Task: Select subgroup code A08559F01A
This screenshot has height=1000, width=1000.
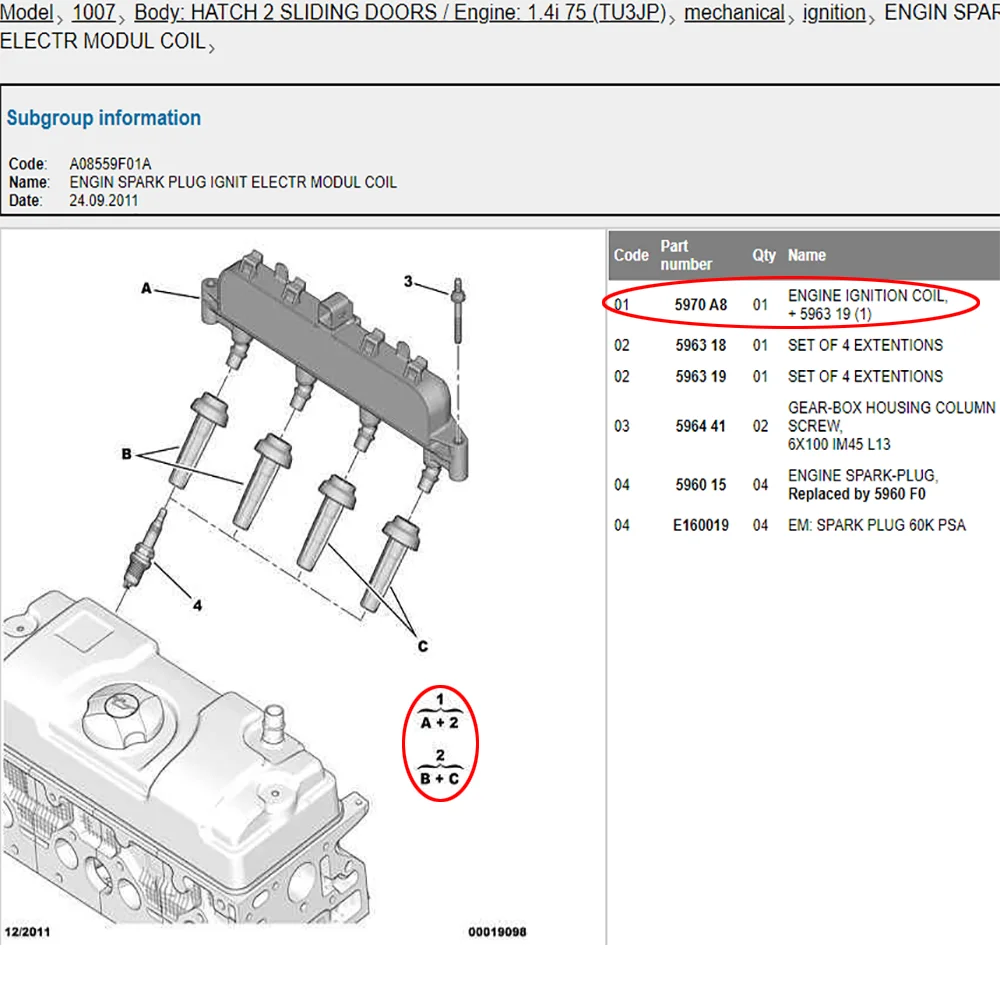Action: point(110,164)
